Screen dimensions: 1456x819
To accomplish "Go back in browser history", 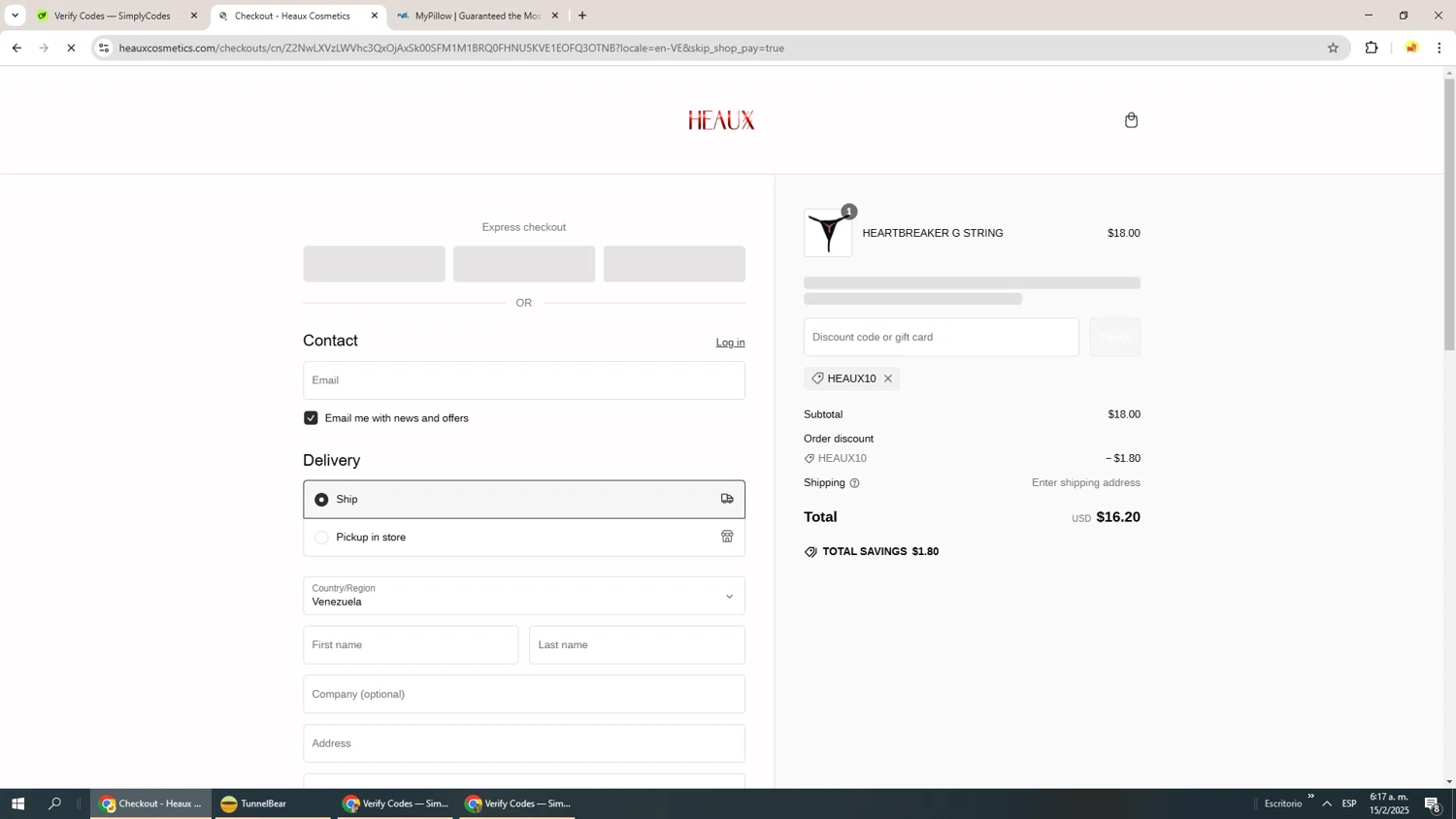I will click(x=17, y=48).
